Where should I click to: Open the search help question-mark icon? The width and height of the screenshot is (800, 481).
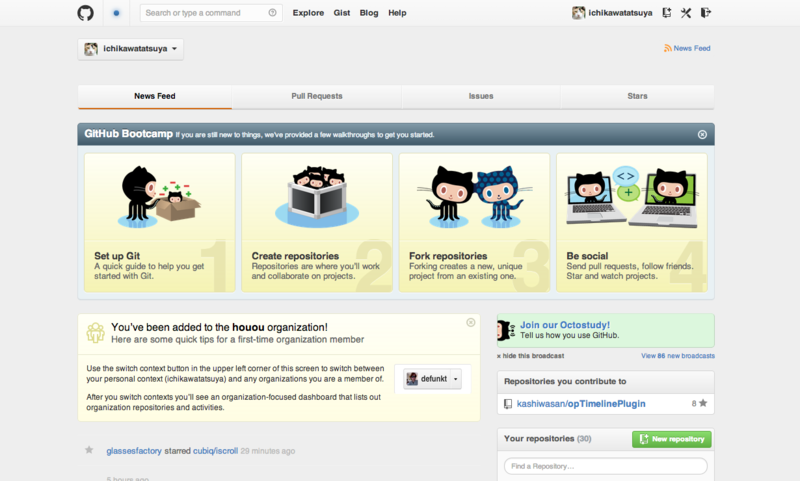pos(272,13)
